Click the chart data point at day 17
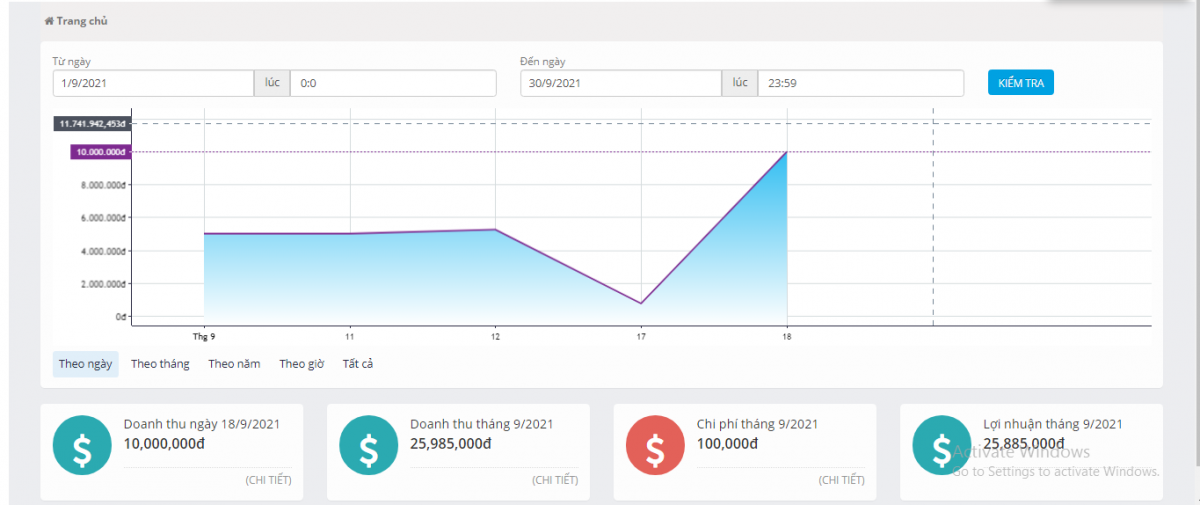 [641, 303]
